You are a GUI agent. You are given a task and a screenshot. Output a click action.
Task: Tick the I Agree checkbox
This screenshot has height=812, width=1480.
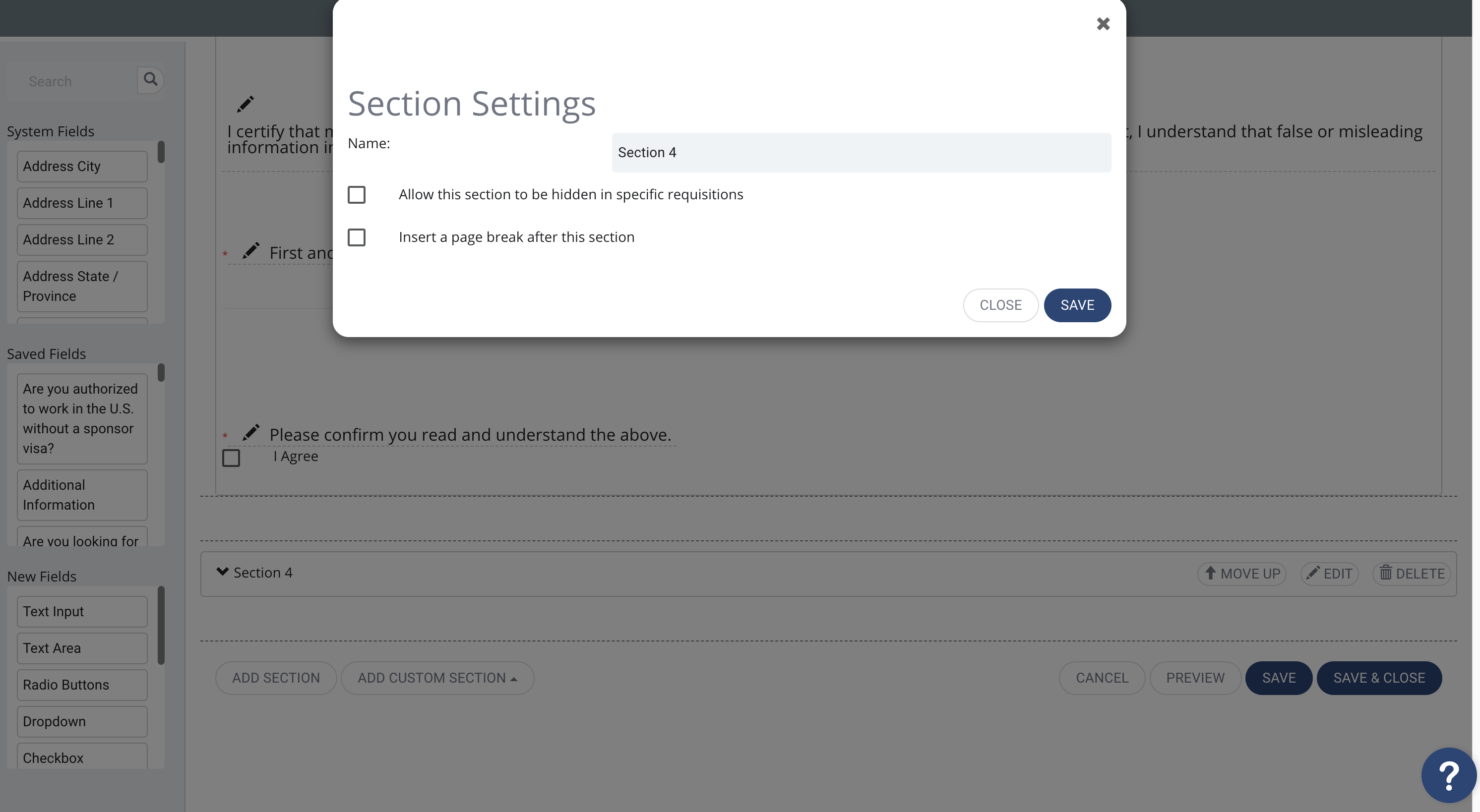coord(231,458)
